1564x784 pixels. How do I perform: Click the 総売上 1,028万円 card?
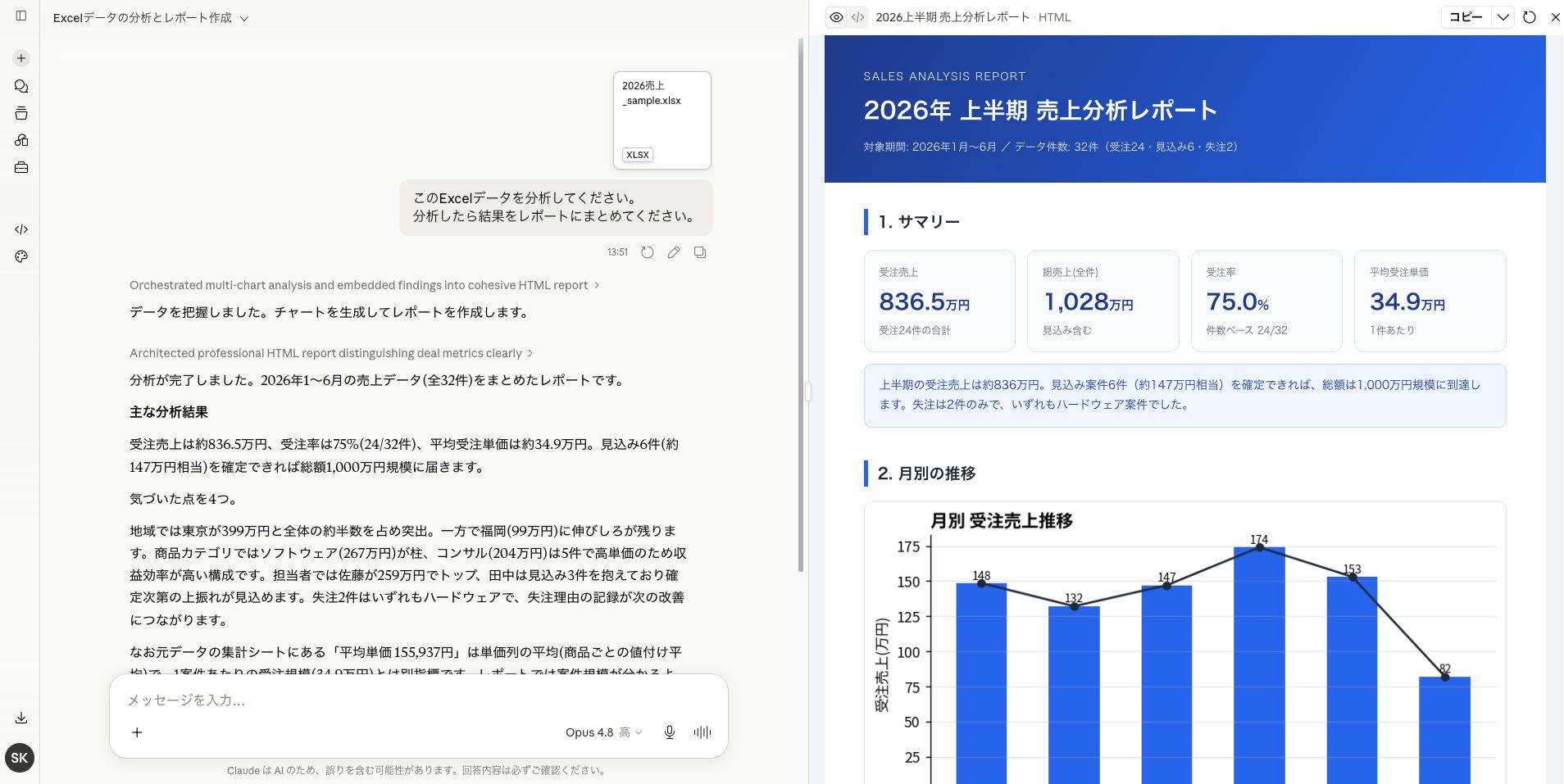click(x=1103, y=301)
